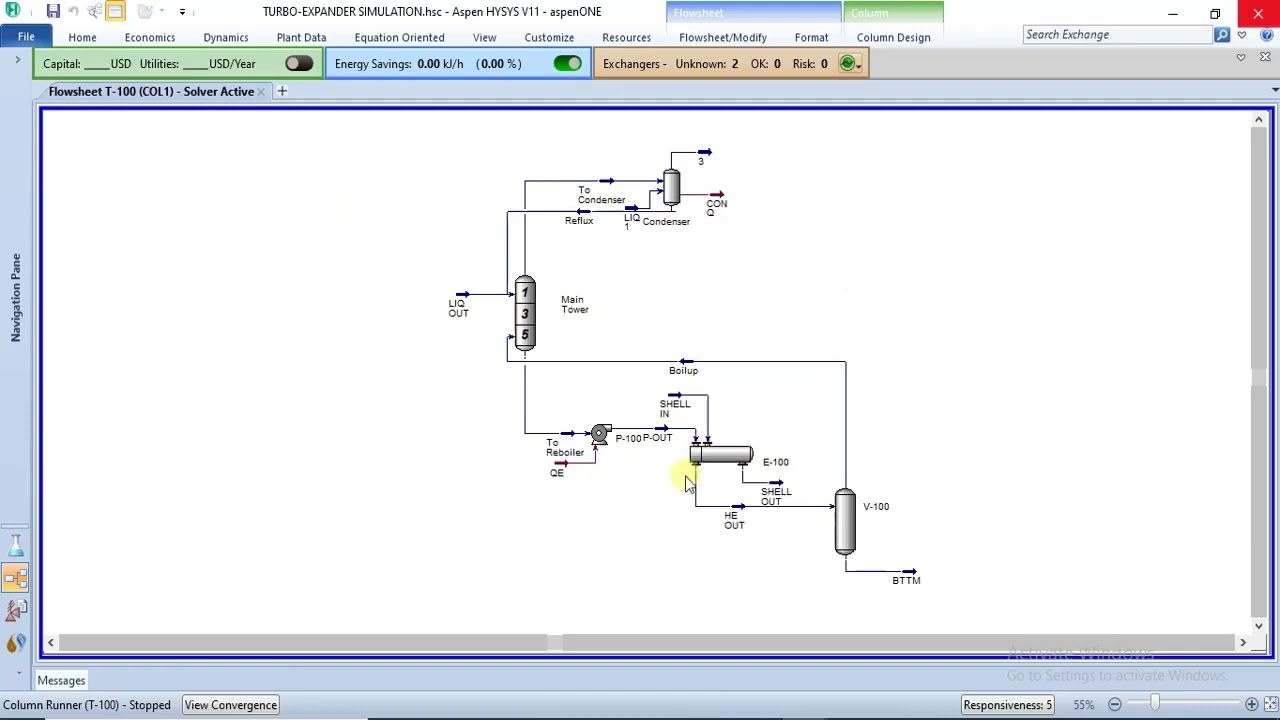This screenshot has width=1280, height=720.
Task: Open the Dynamics ribbon tab
Action: (226, 37)
